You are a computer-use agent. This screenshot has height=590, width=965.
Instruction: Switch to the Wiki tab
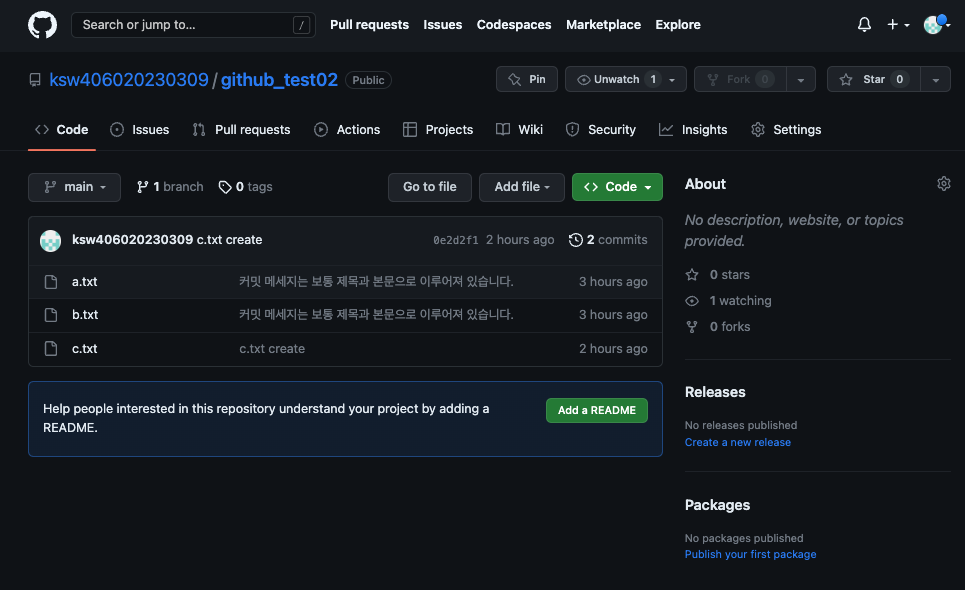pos(519,130)
